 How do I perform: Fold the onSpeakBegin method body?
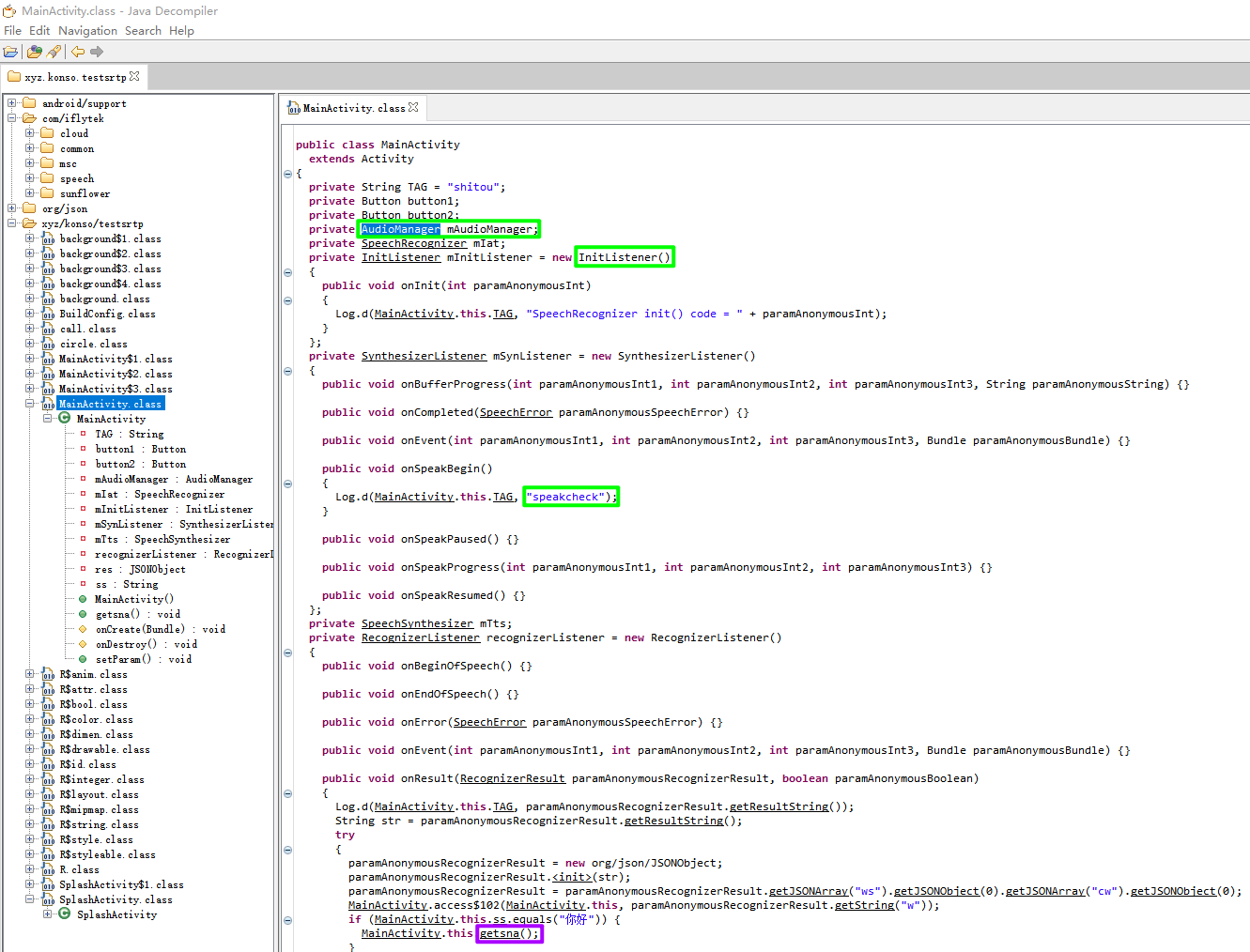(287, 484)
